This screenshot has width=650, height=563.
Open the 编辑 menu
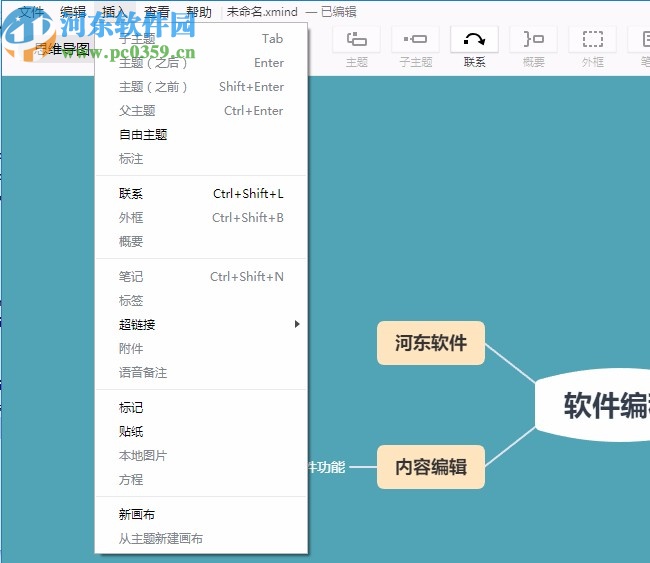(x=73, y=12)
